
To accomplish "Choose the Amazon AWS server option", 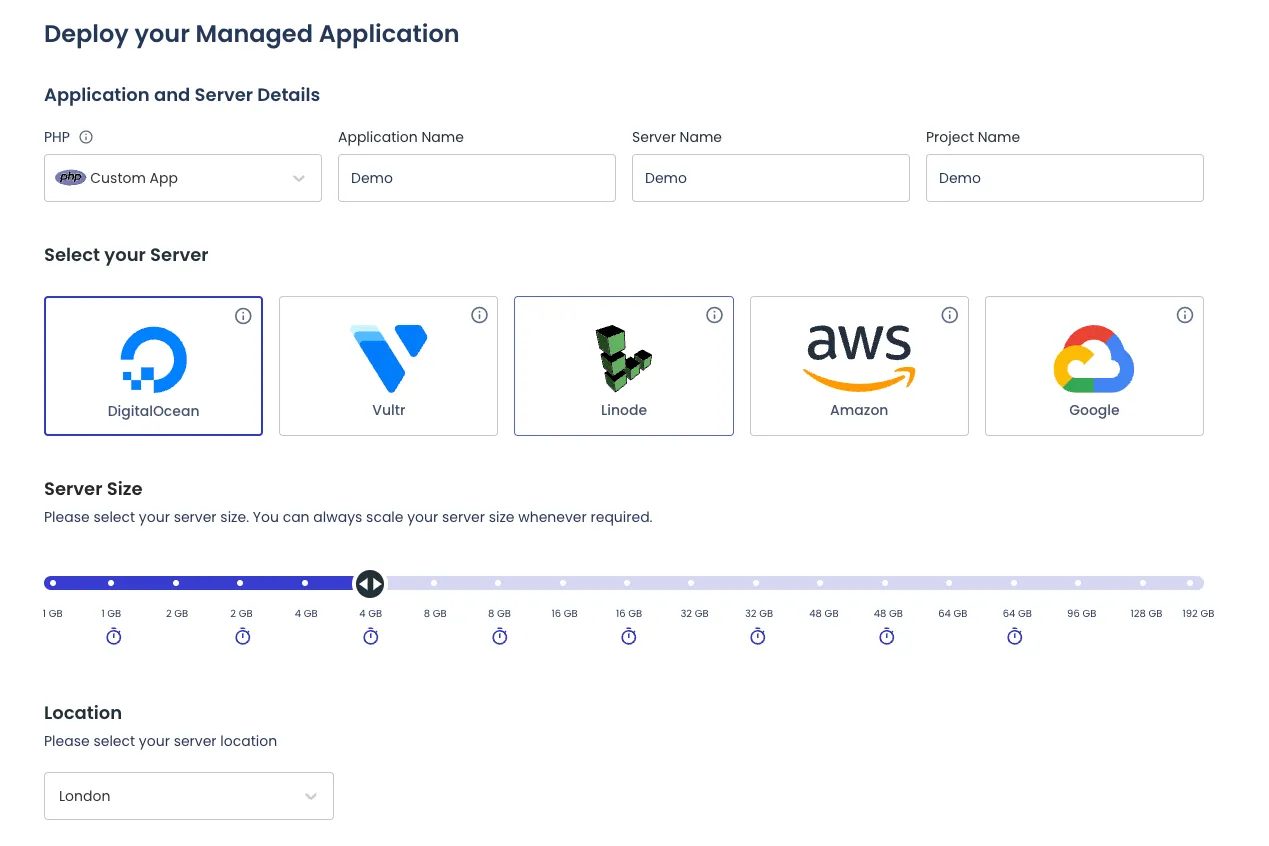I will [859, 366].
